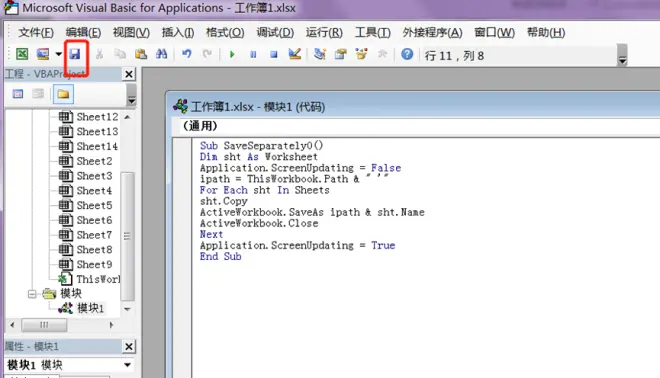This screenshot has height=378, width=660.
Task: Click horizontal scroll left arrow in project tree
Action: click(12, 325)
